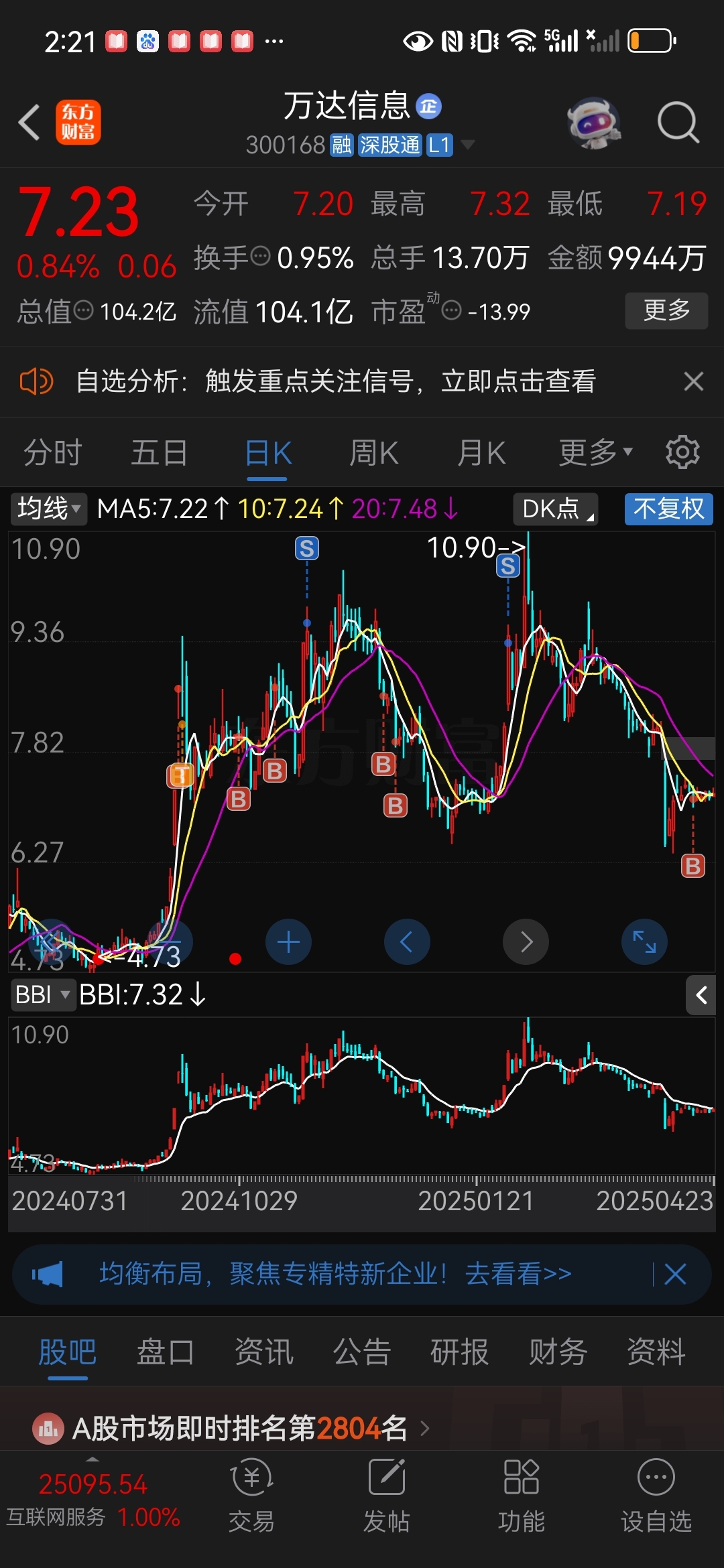Viewport: 724px width, 1568px height.
Task: Switch to 资料 tab
Action: point(656,1352)
